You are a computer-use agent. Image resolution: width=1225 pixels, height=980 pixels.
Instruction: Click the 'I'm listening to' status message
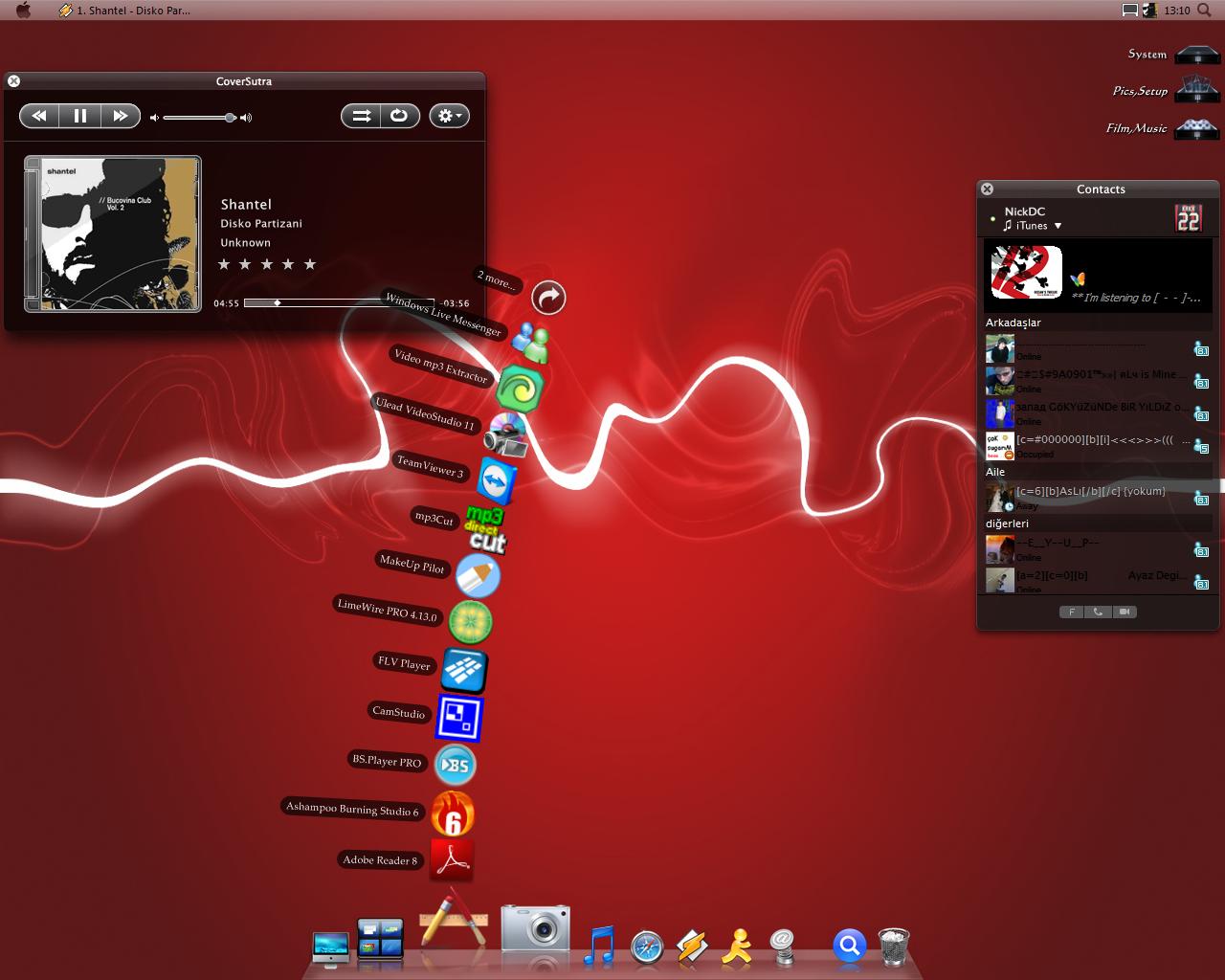click(1135, 298)
